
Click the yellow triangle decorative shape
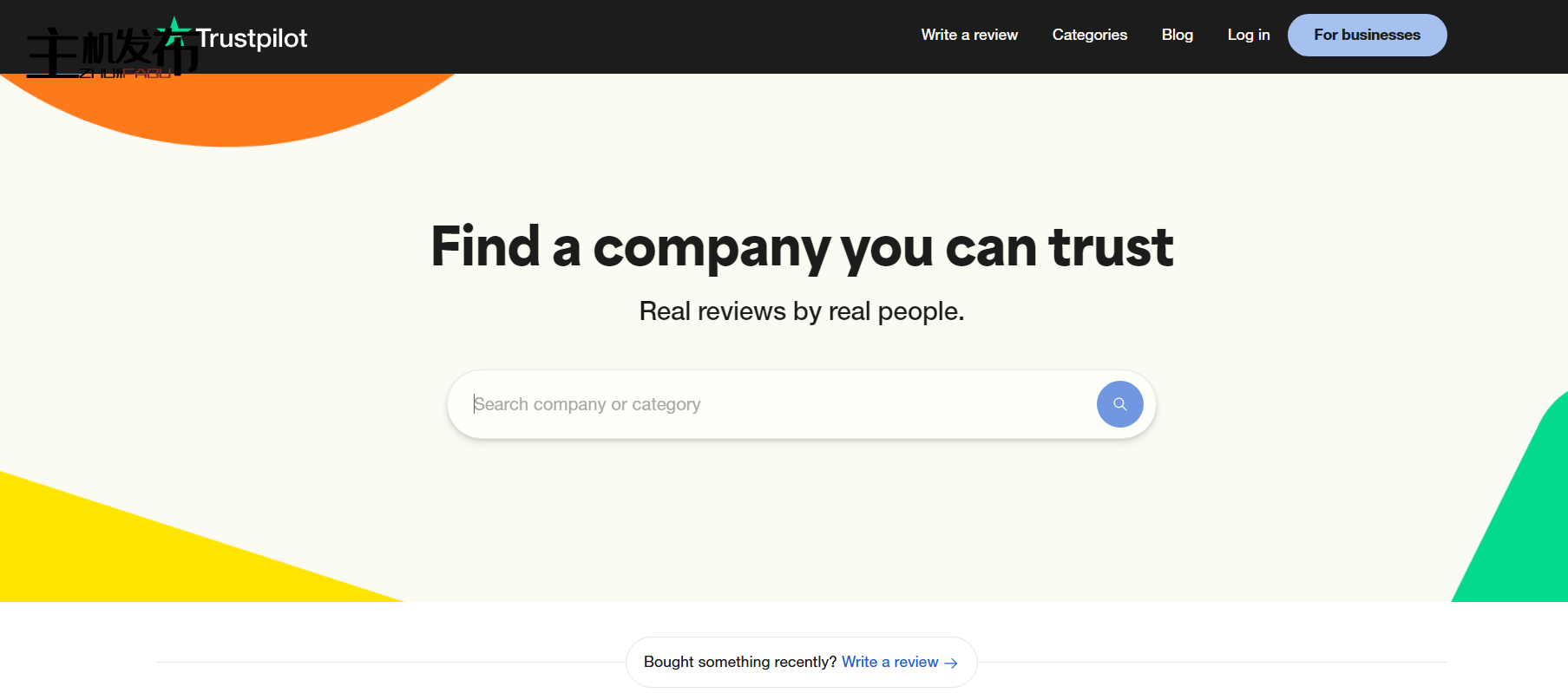(130, 555)
